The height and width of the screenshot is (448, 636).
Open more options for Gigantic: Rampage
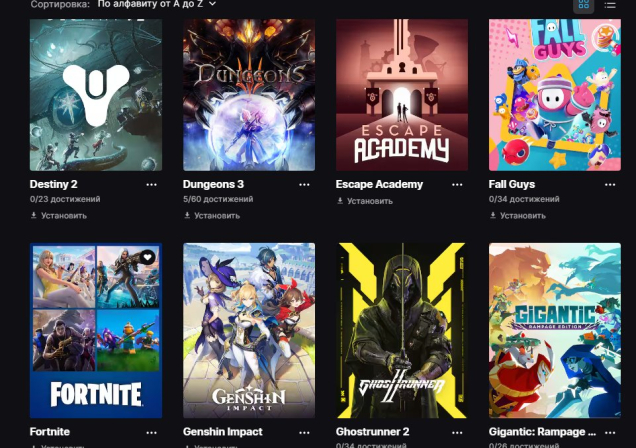[x=610, y=433]
